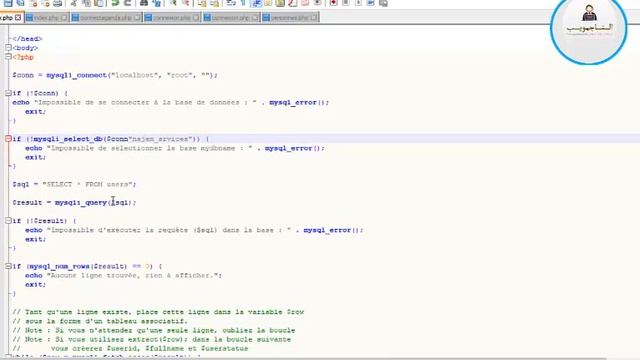Click the Paste toolbar icon

tap(99, 3)
